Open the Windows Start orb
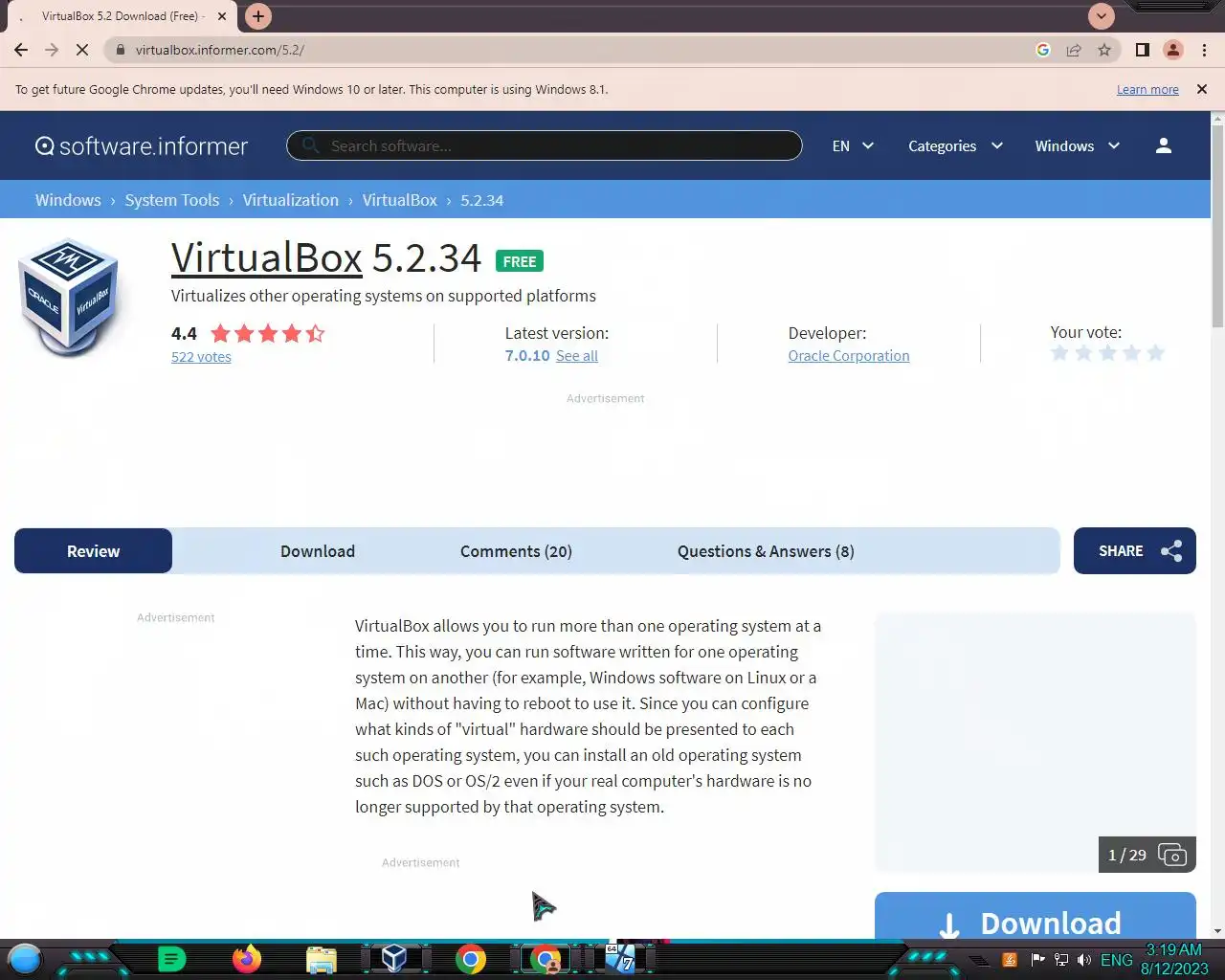1225x980 pixels. tap(25, 958)
